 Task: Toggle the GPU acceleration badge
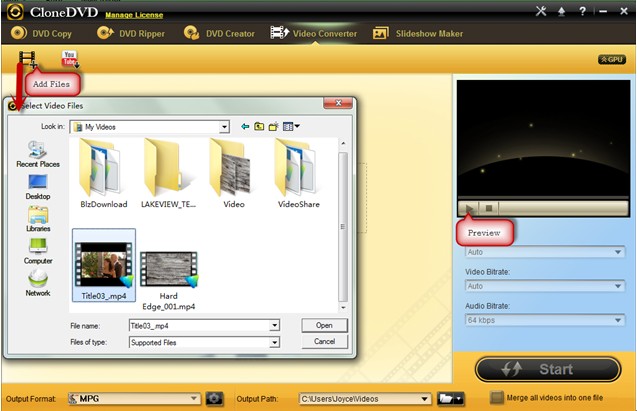click(612, 60)
